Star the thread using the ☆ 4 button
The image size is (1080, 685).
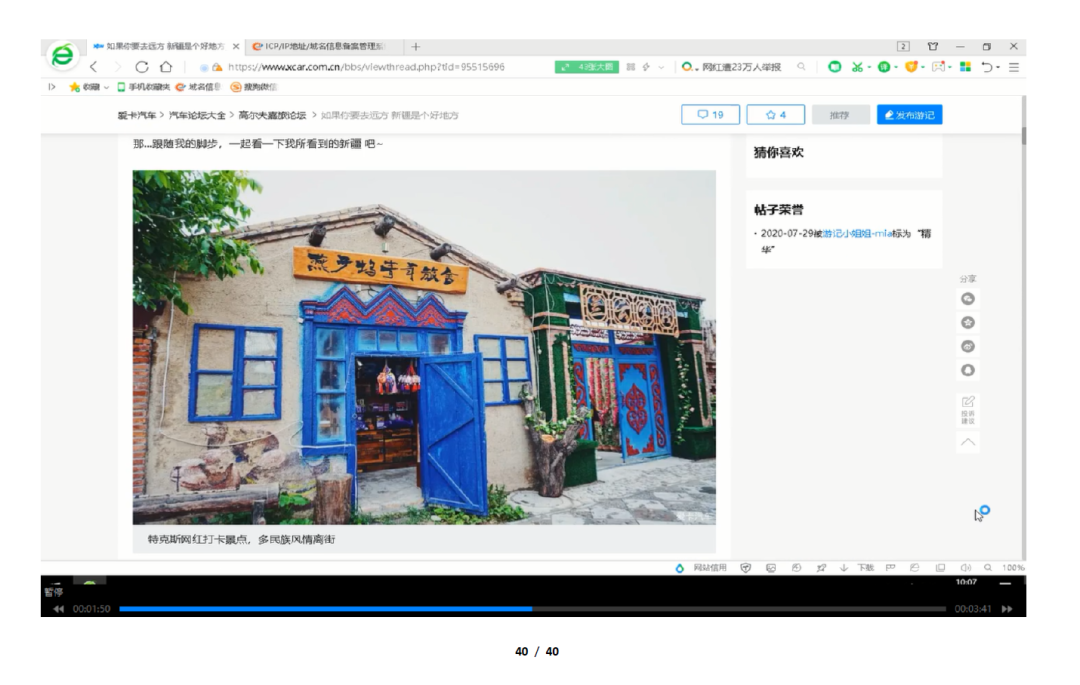pos(777,114)
